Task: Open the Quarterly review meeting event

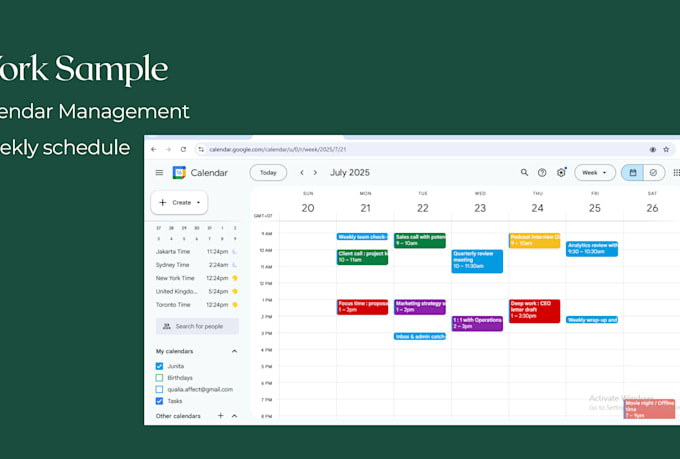Action: click(x=477, y=261)
